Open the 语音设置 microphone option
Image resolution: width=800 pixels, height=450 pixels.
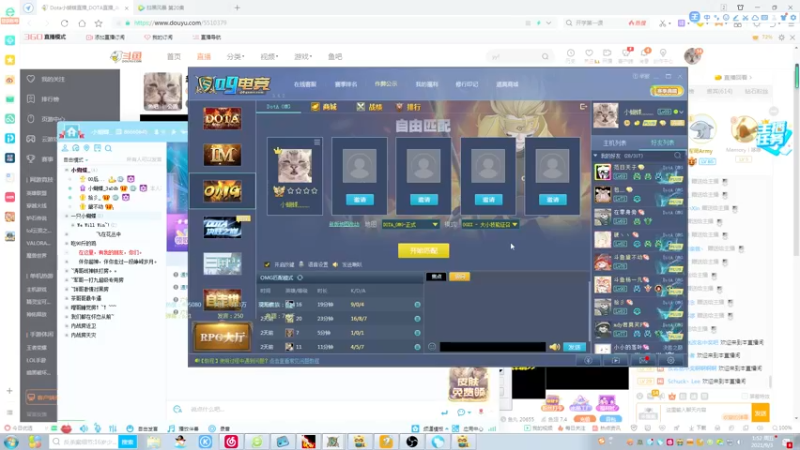314,264
